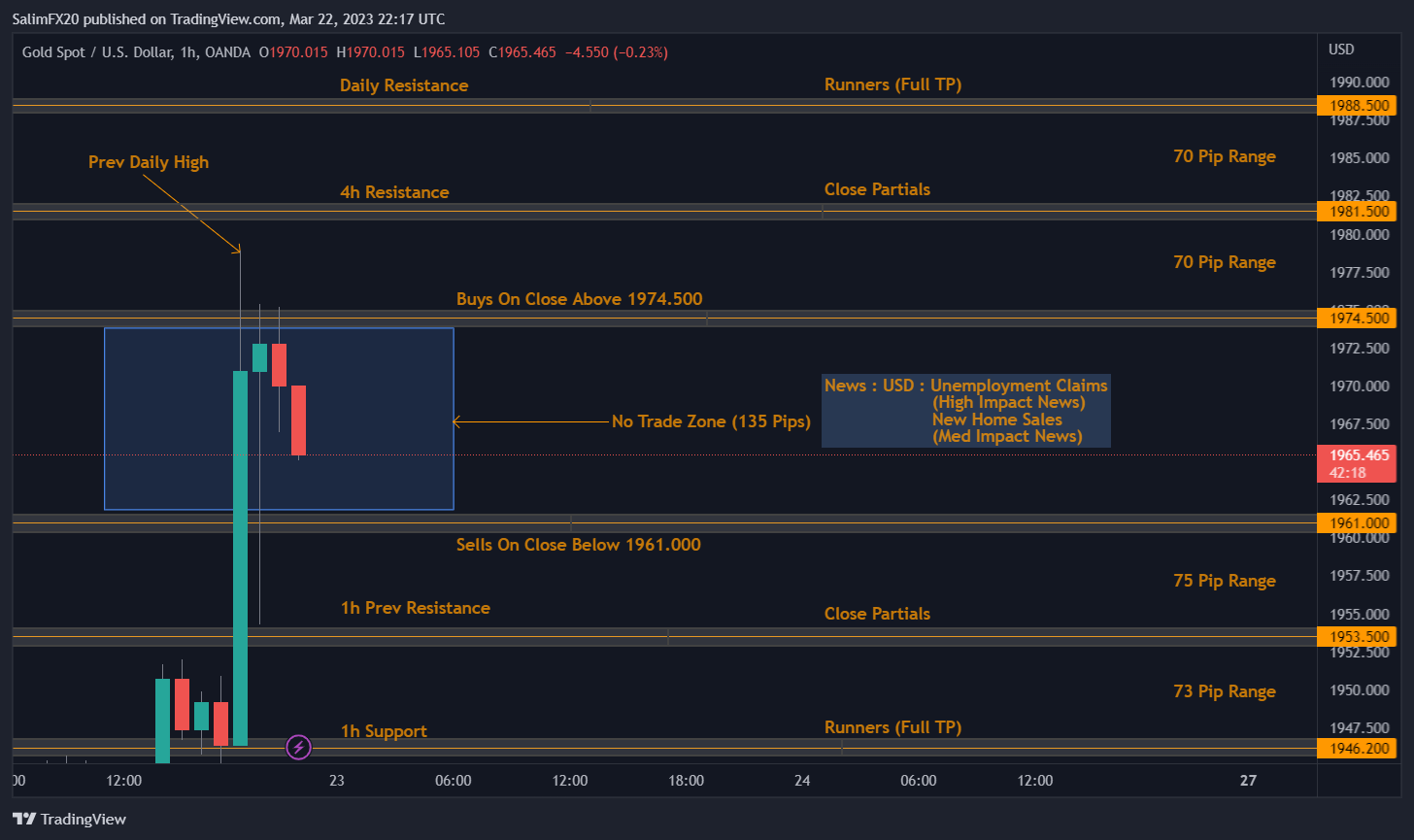Image resolution: width=1414 pixels, height=840 pixels.
Task: Click the 27 date on the time axis
Action: pos(1248,780)
